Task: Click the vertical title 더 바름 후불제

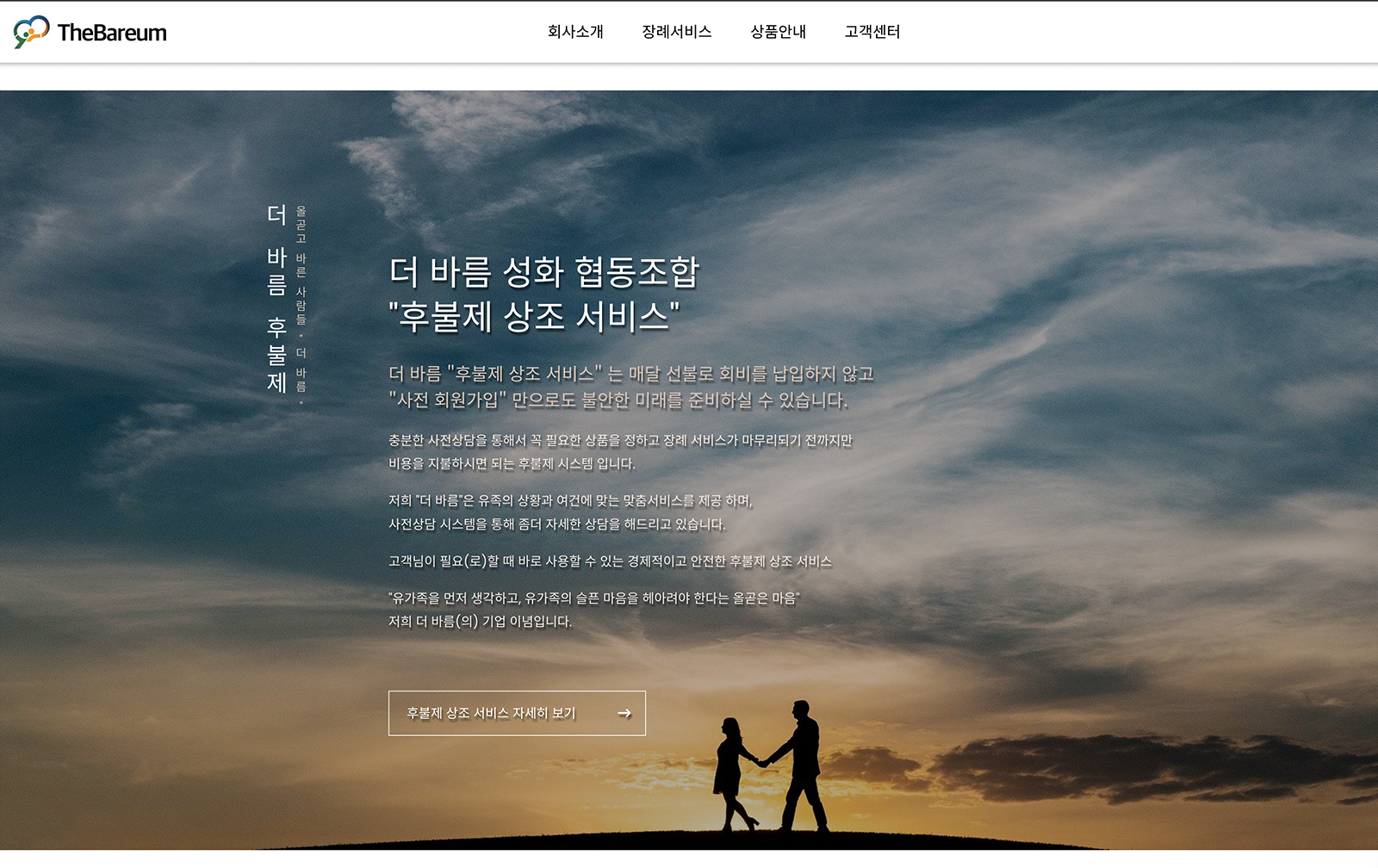Action: (x=276, y=299)
